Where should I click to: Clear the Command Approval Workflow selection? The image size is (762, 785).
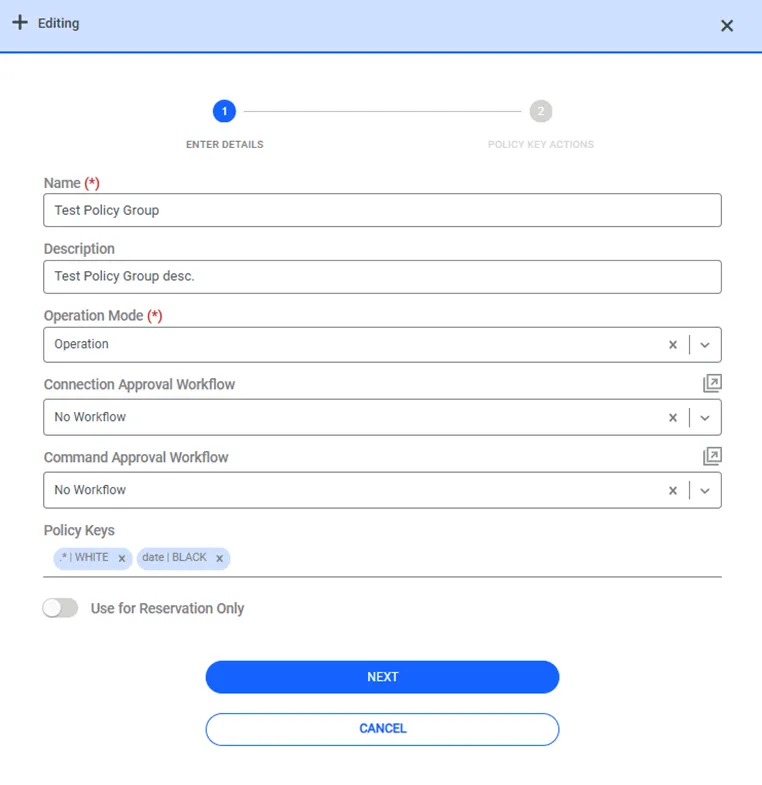pyautogui.click(x=673, y=491)
